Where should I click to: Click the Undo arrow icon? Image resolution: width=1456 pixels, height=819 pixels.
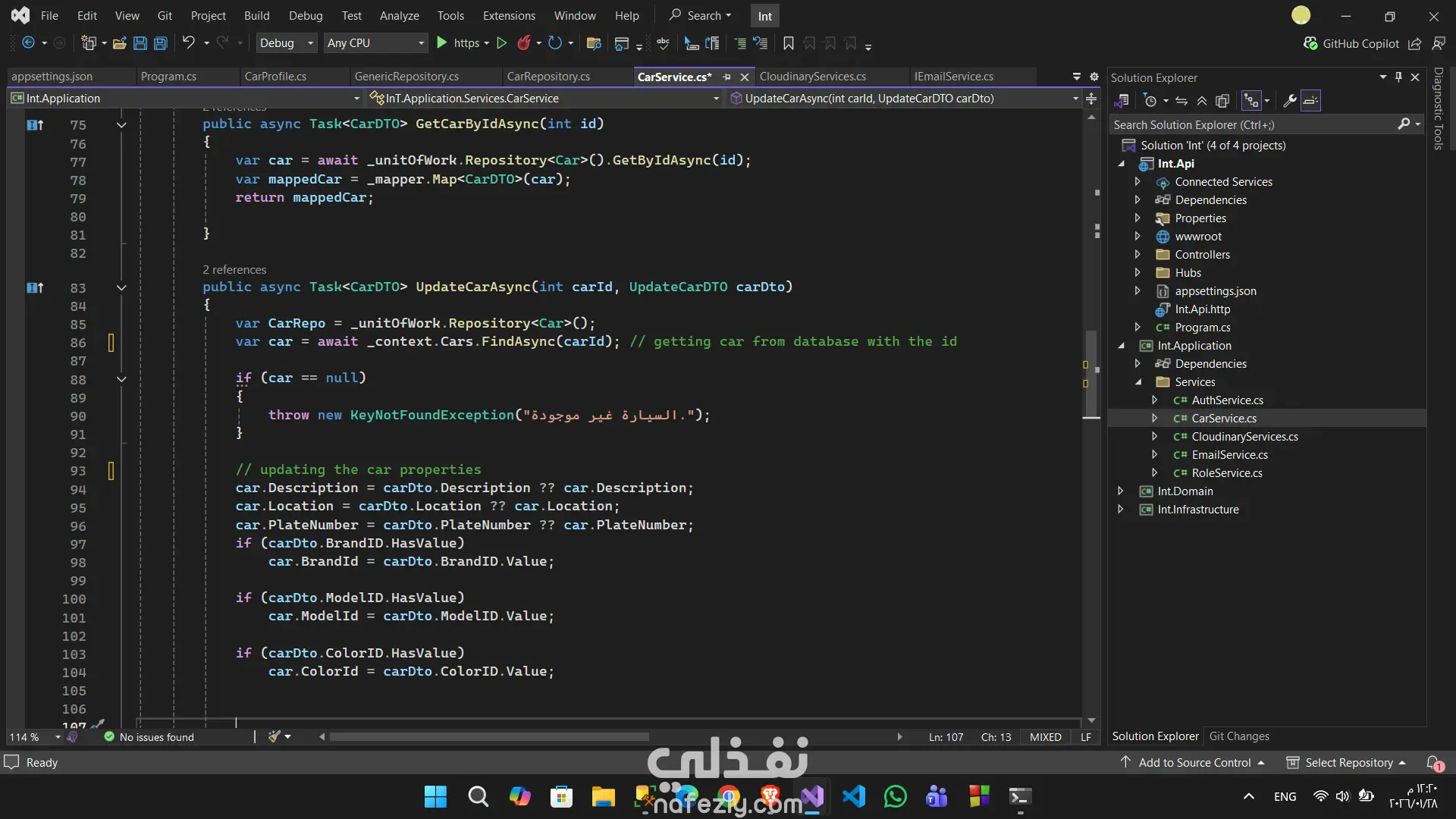click(188, 43)
